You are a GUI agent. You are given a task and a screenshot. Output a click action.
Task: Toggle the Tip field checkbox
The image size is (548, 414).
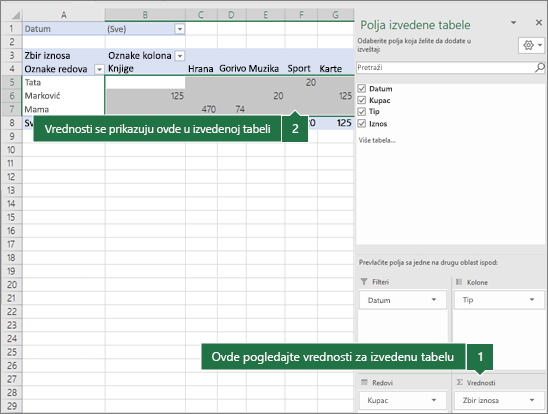[x=362, y=111]
